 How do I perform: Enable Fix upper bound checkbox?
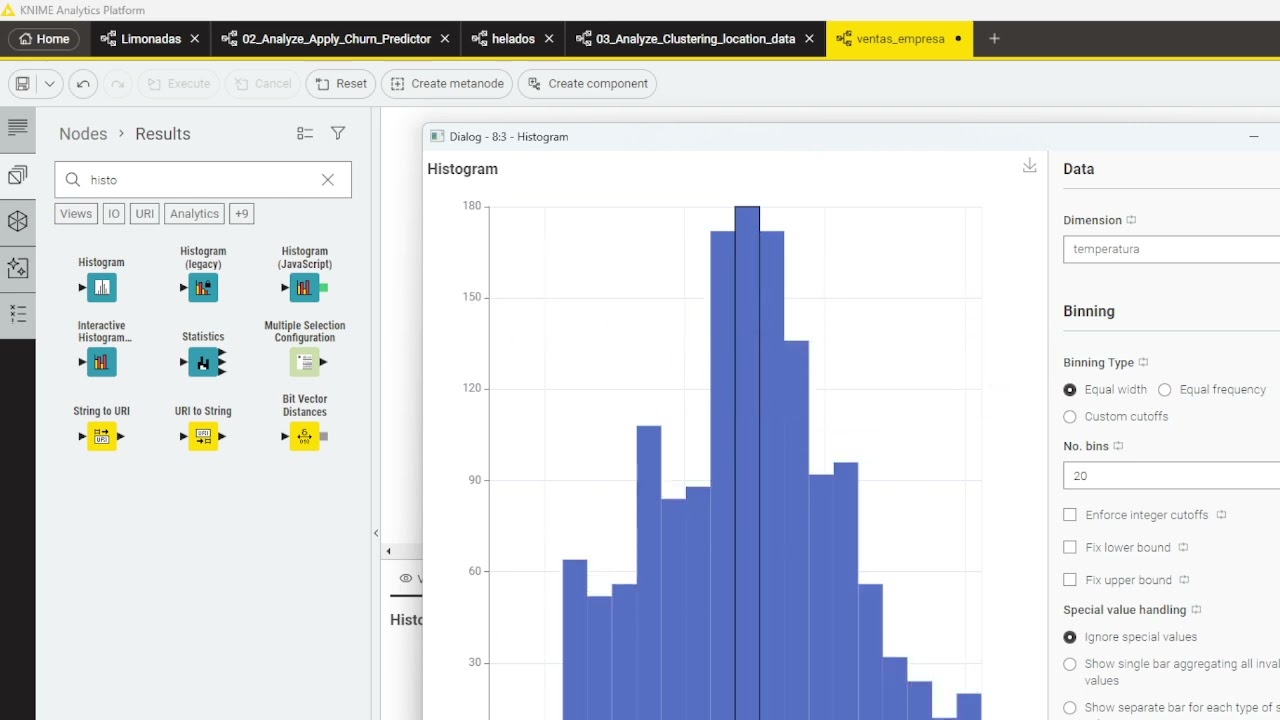point(1070,579)
